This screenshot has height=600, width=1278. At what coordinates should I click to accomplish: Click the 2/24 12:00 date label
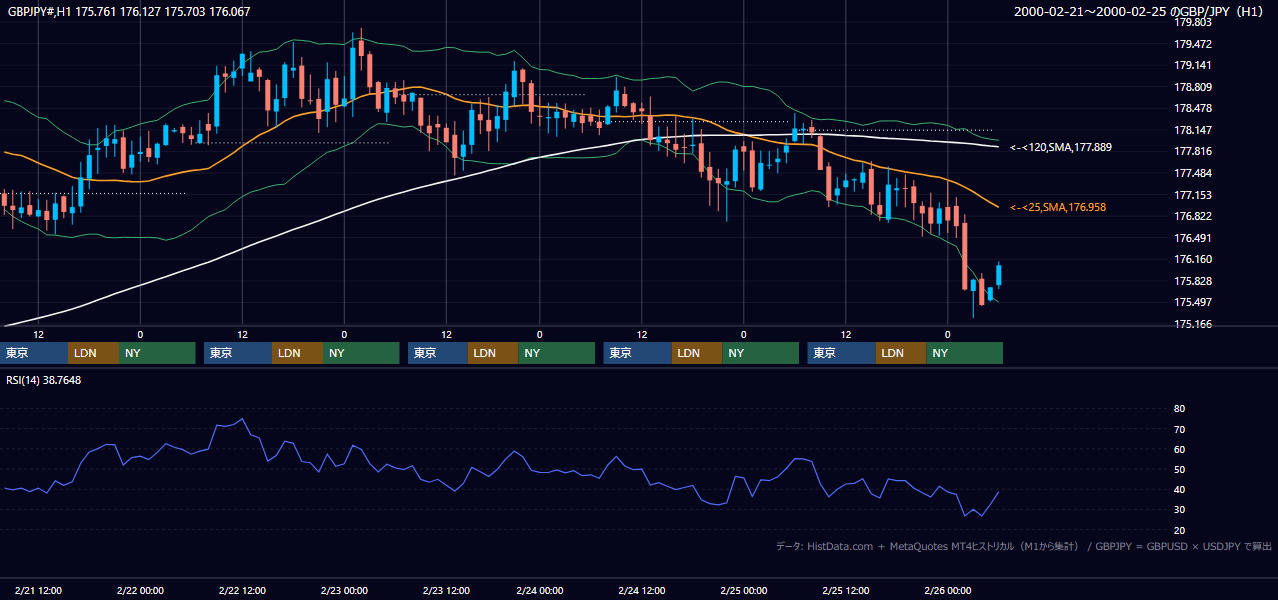(x=642, y=590)
